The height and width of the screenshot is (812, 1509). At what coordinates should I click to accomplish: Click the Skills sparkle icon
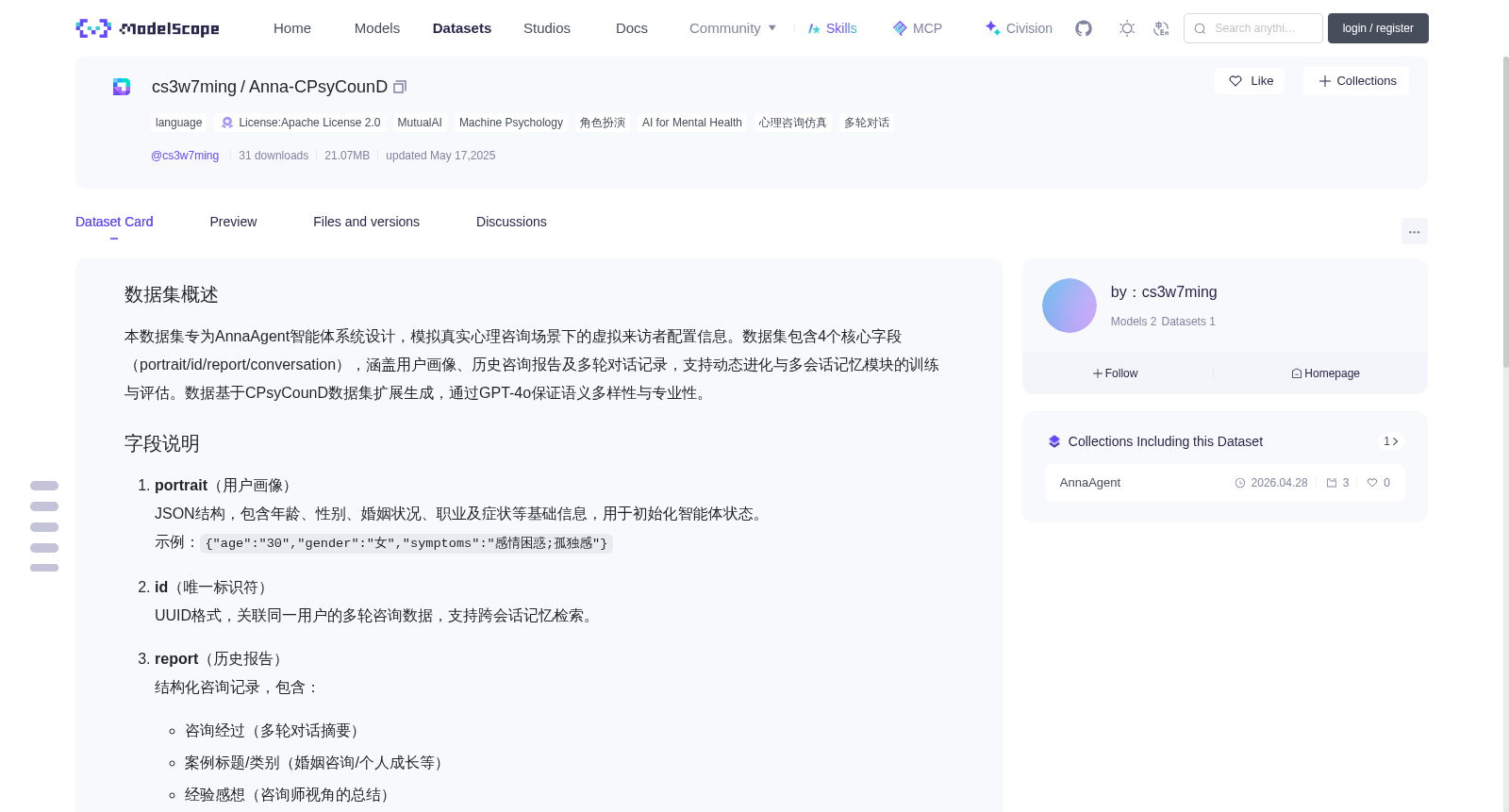(x=814, y=28)
